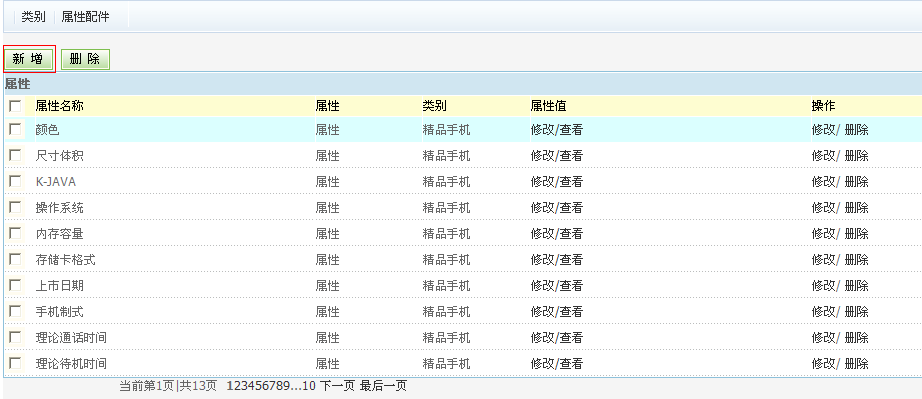The width and height of the screenshot is (922, 399).
Task: Select the 存储卡格式 row checkbox
Action: coord(15,259)
